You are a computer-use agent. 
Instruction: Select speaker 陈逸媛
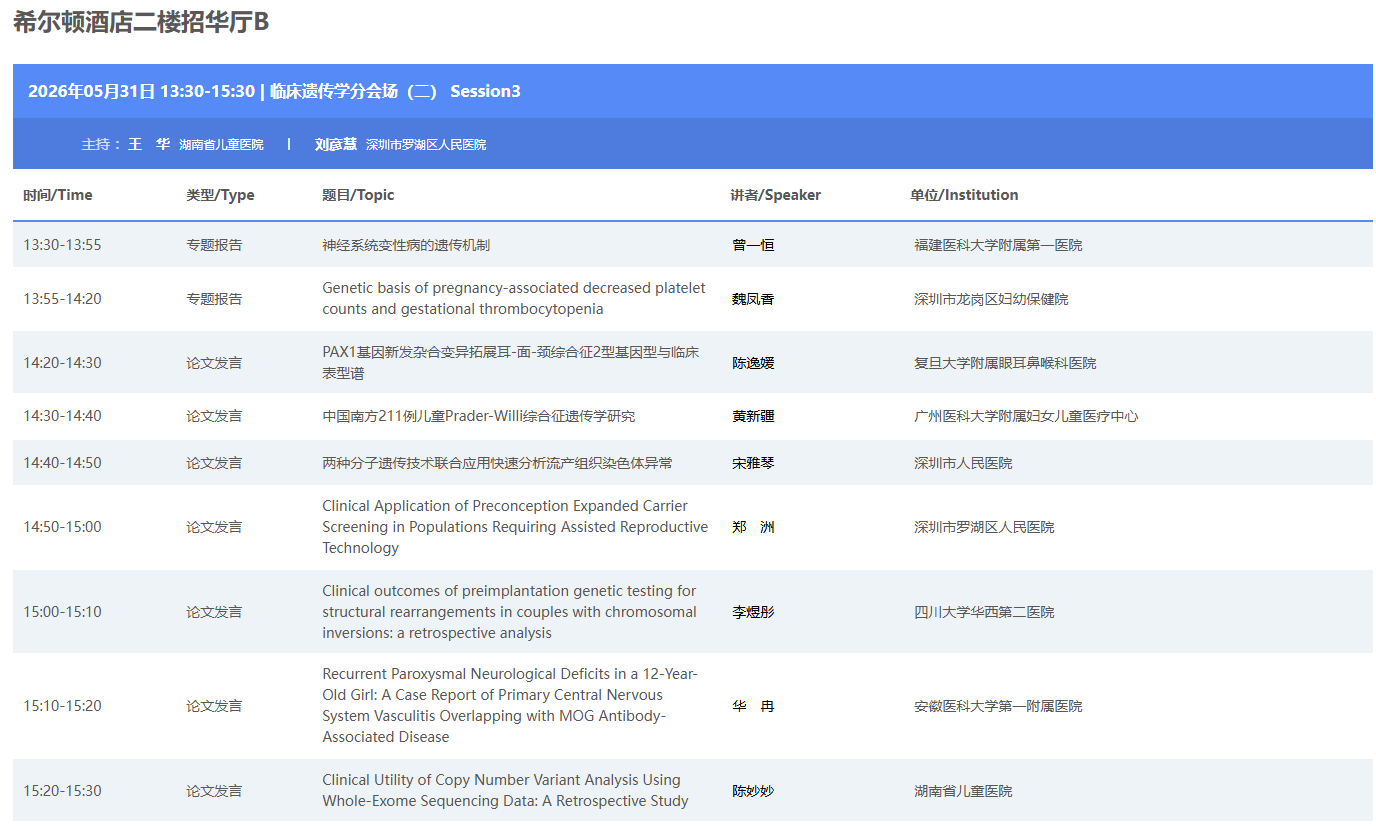point(753,363)
